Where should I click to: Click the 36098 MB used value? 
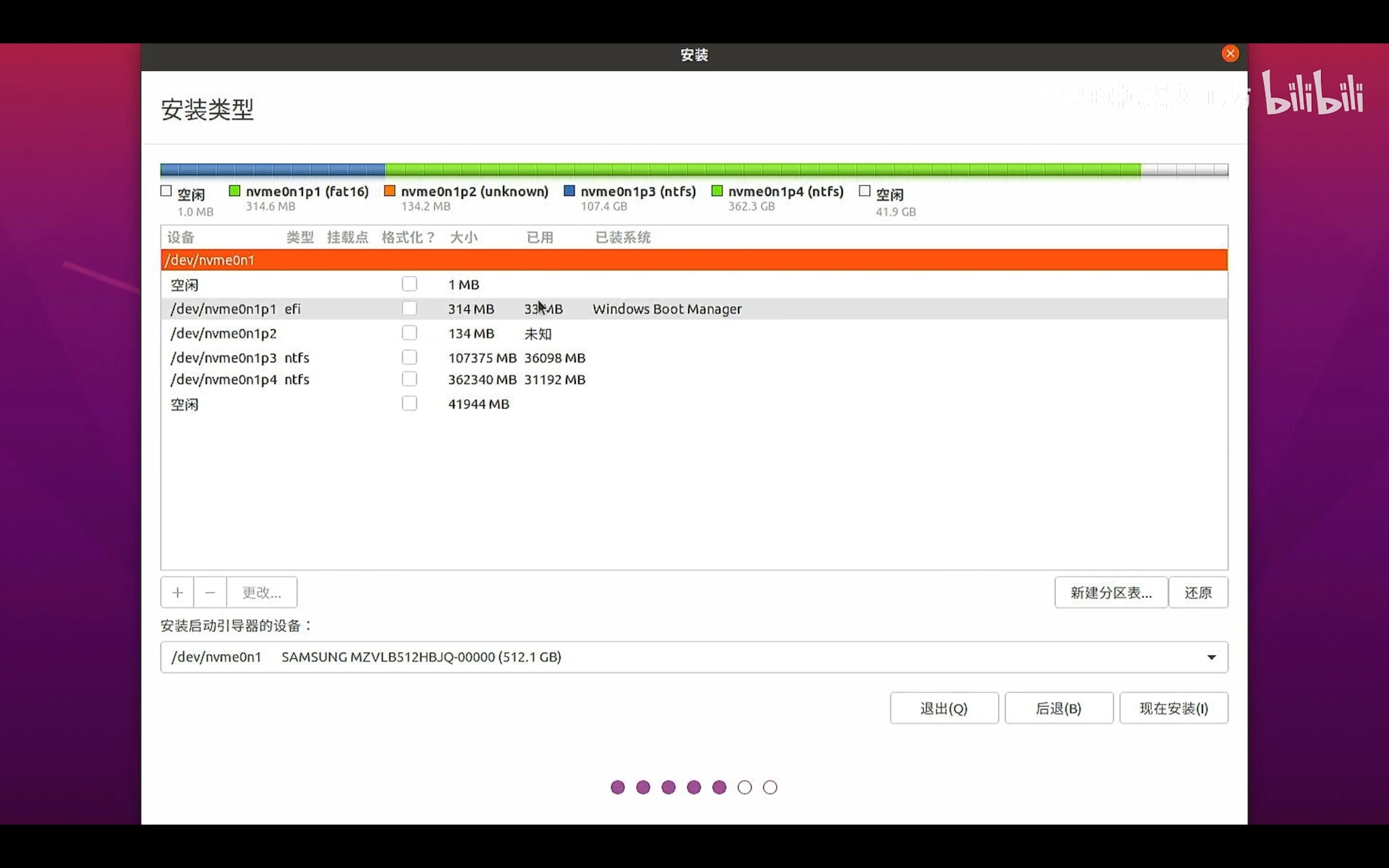pyautogui.click(x=555, y=358)
